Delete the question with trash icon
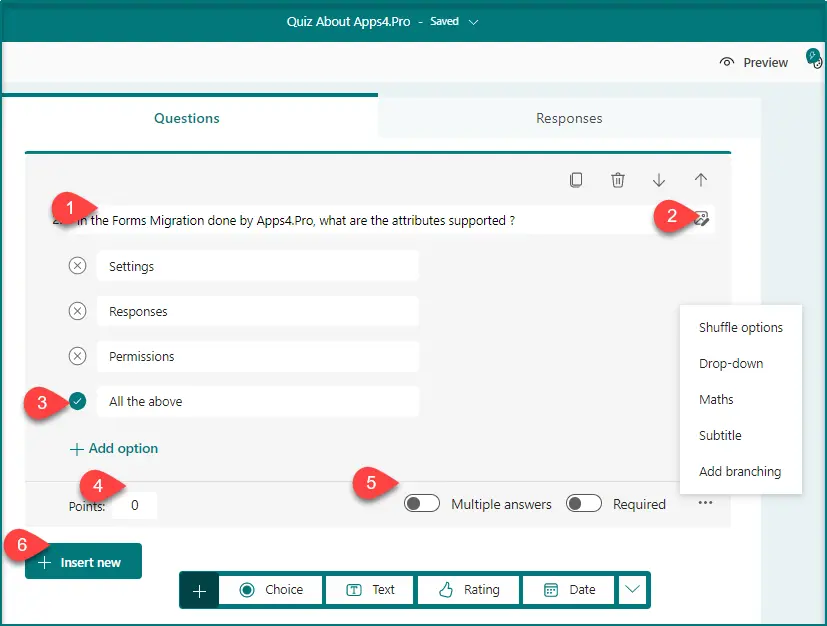 click(618, 180)
